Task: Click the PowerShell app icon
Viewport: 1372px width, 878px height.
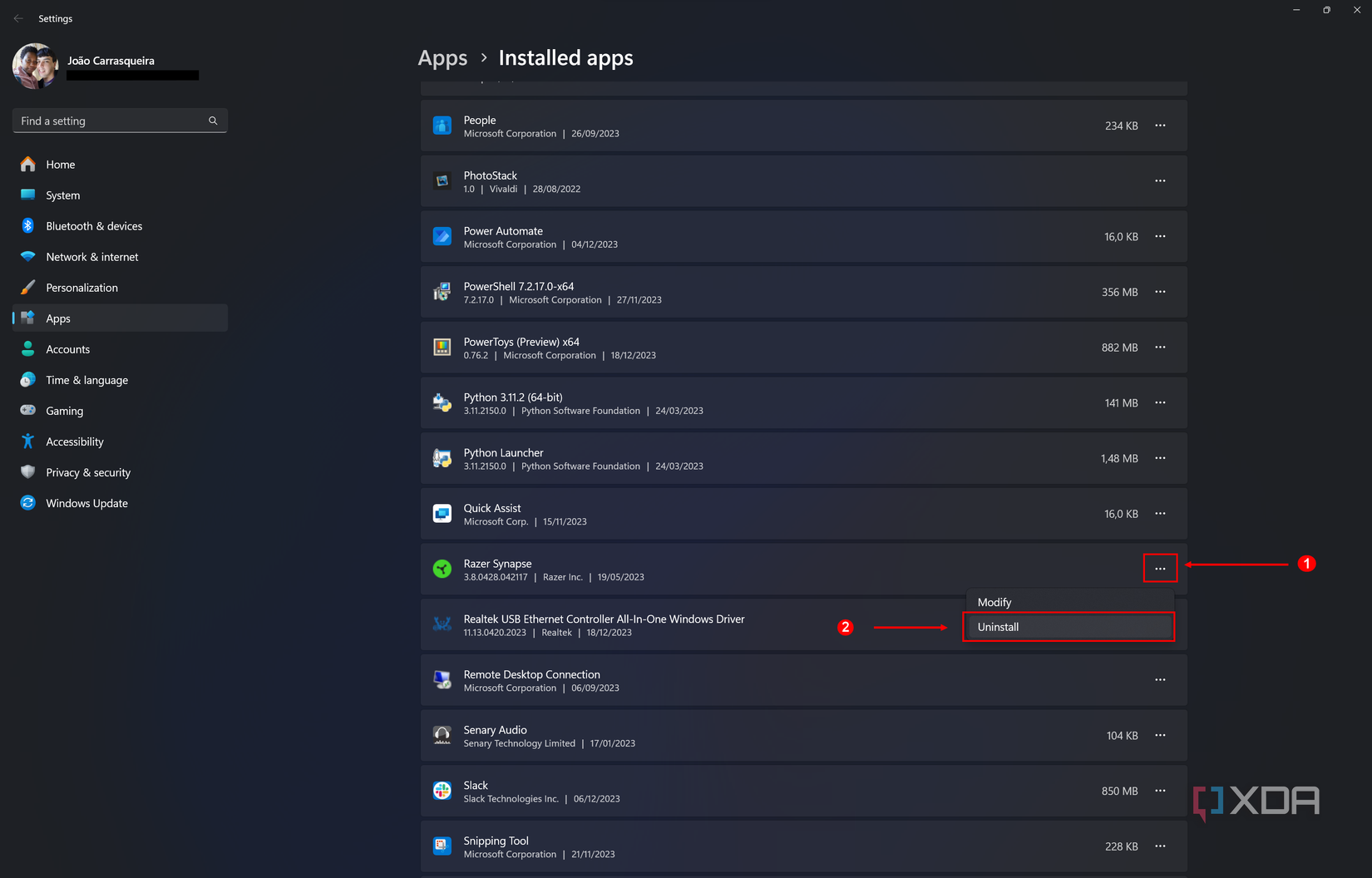Action: pyautogui.click(x=442, y=292)
